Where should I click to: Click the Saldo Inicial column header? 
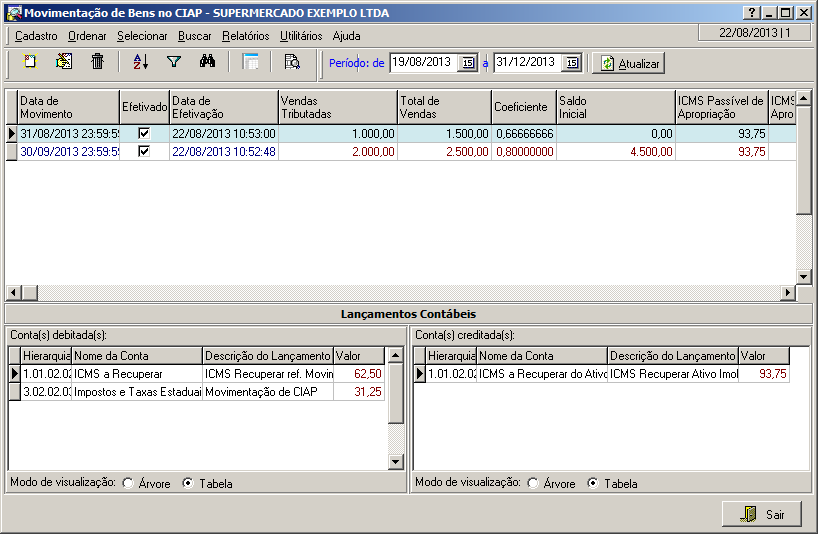point(615,107)
